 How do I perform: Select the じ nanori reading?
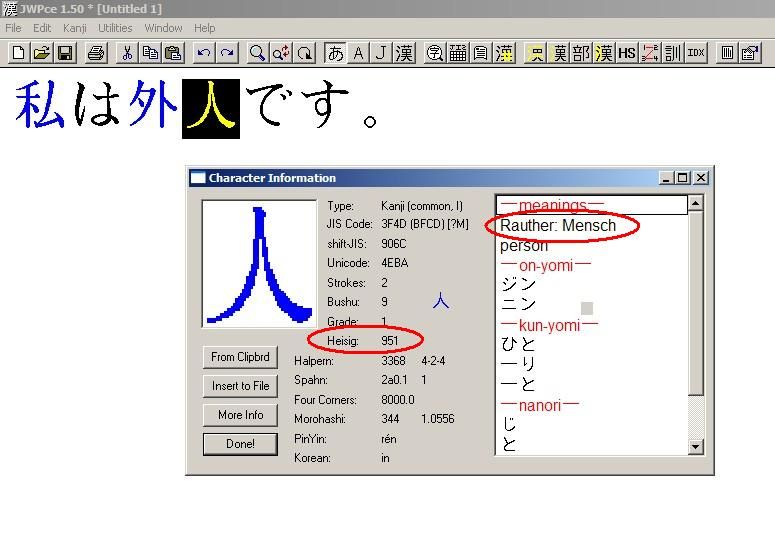pos(509,424)
